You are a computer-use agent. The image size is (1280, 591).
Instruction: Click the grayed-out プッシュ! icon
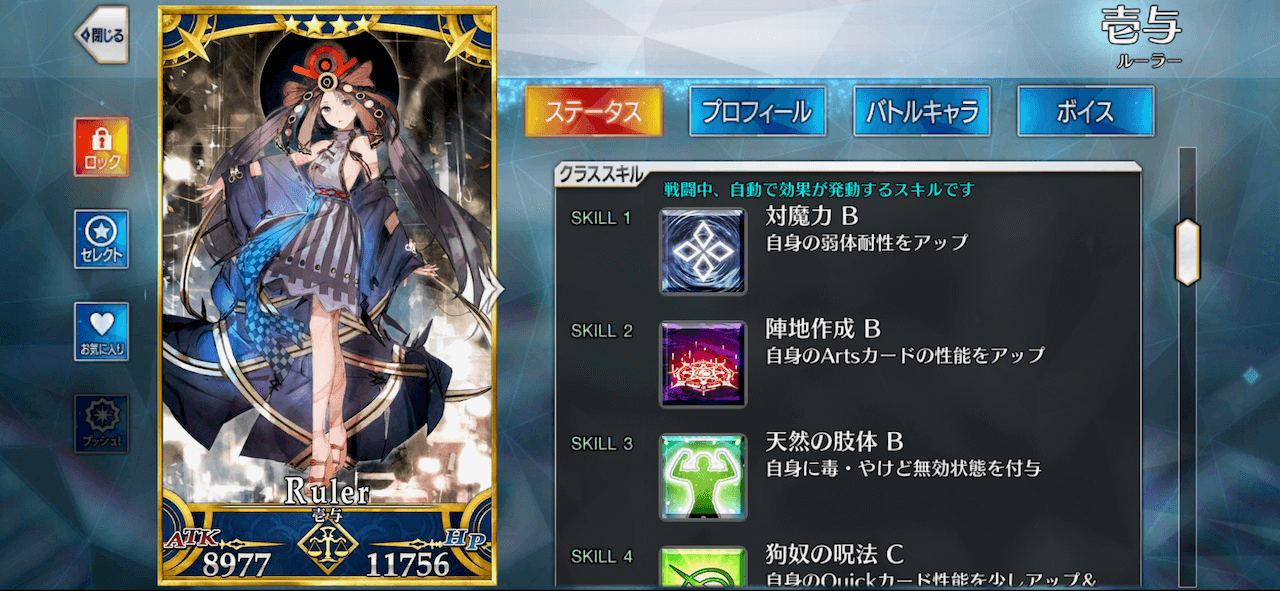[101, 424]
